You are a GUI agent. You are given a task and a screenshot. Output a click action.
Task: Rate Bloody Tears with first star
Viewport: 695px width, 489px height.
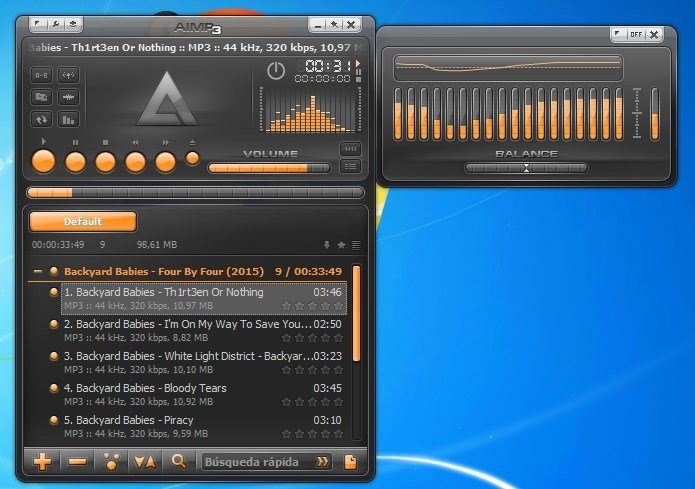coord(286,402)
